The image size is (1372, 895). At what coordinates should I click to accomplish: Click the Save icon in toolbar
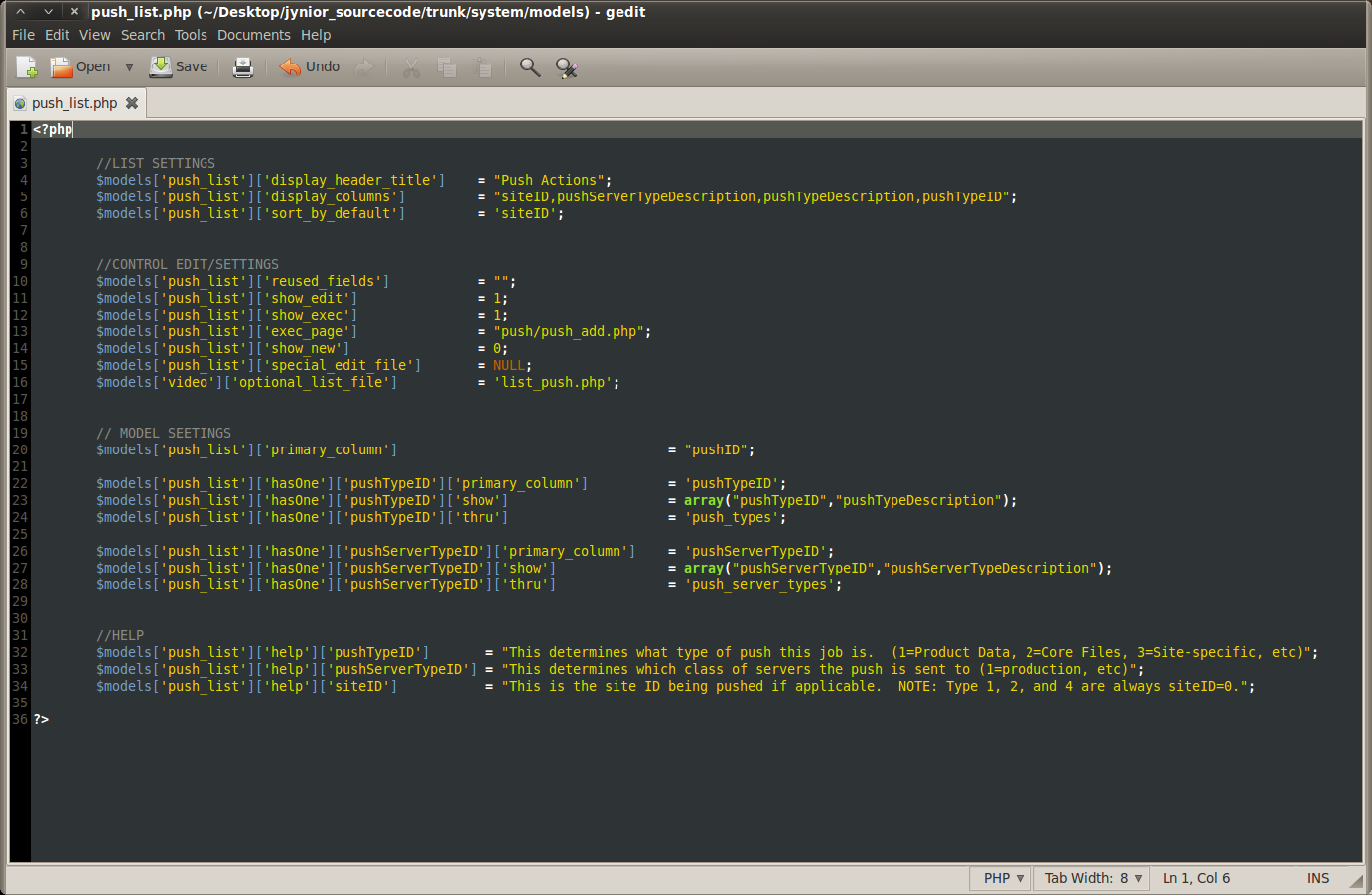coord(161,66)
